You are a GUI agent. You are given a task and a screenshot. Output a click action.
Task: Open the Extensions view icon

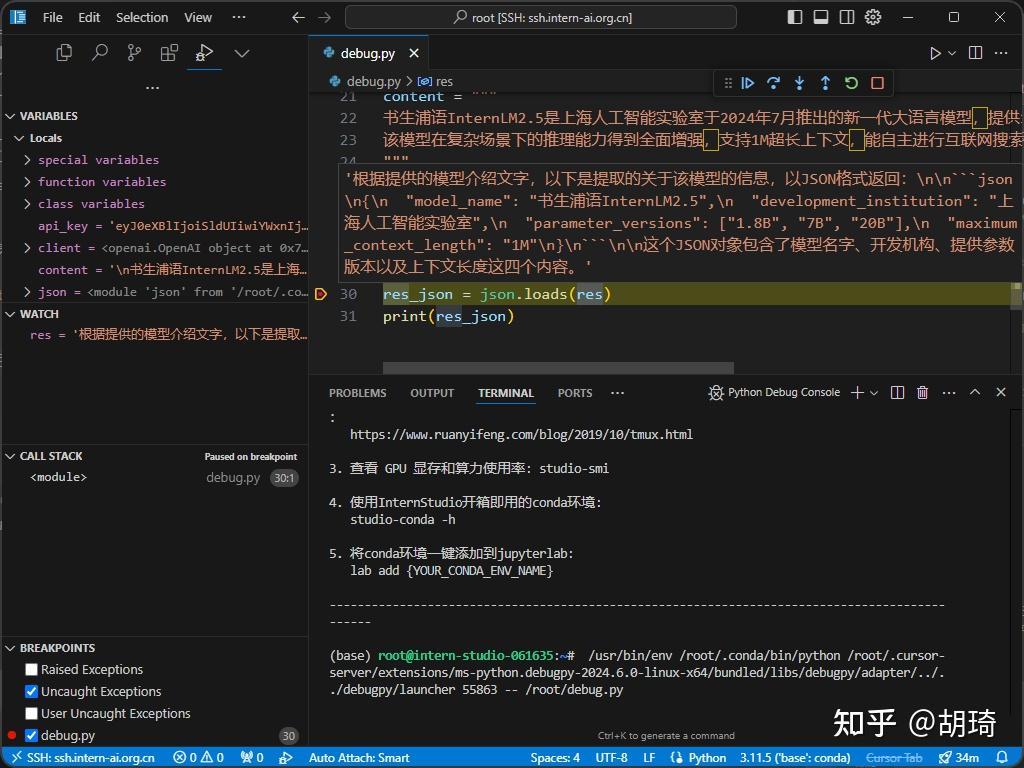click(169, 53)
